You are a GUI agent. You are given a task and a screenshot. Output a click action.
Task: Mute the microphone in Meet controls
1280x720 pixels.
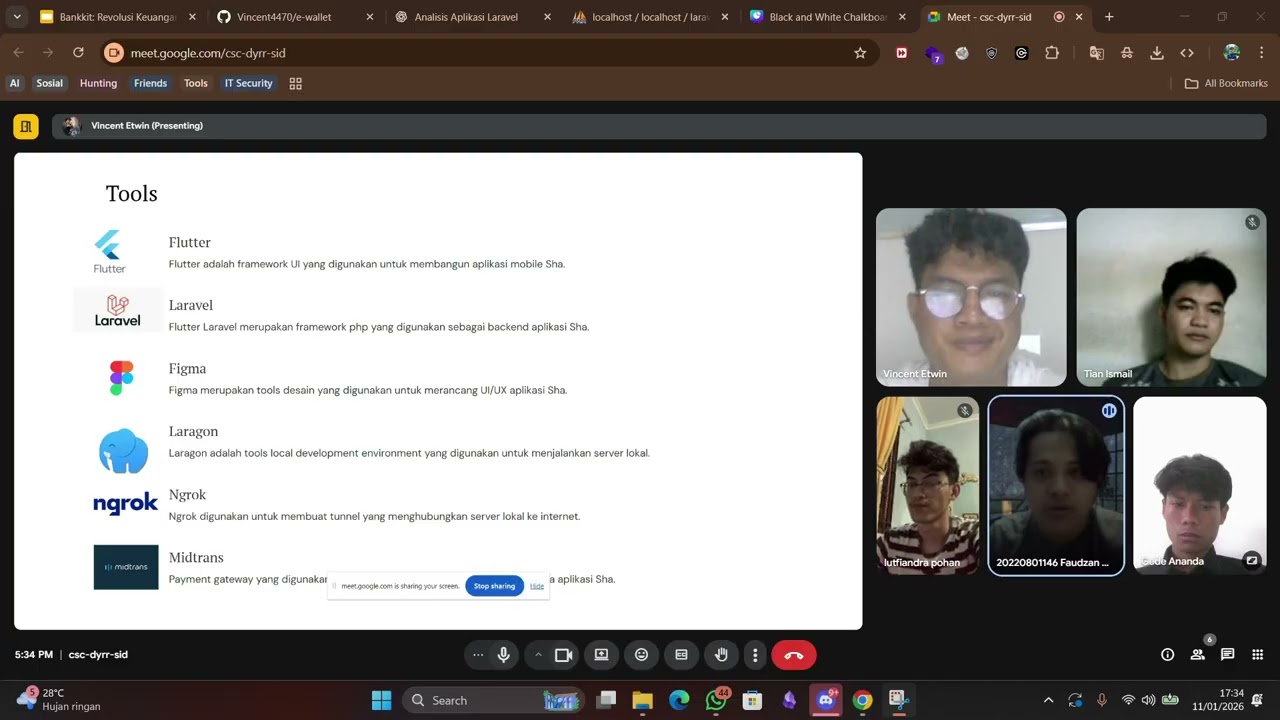click(x=504, y=655)
